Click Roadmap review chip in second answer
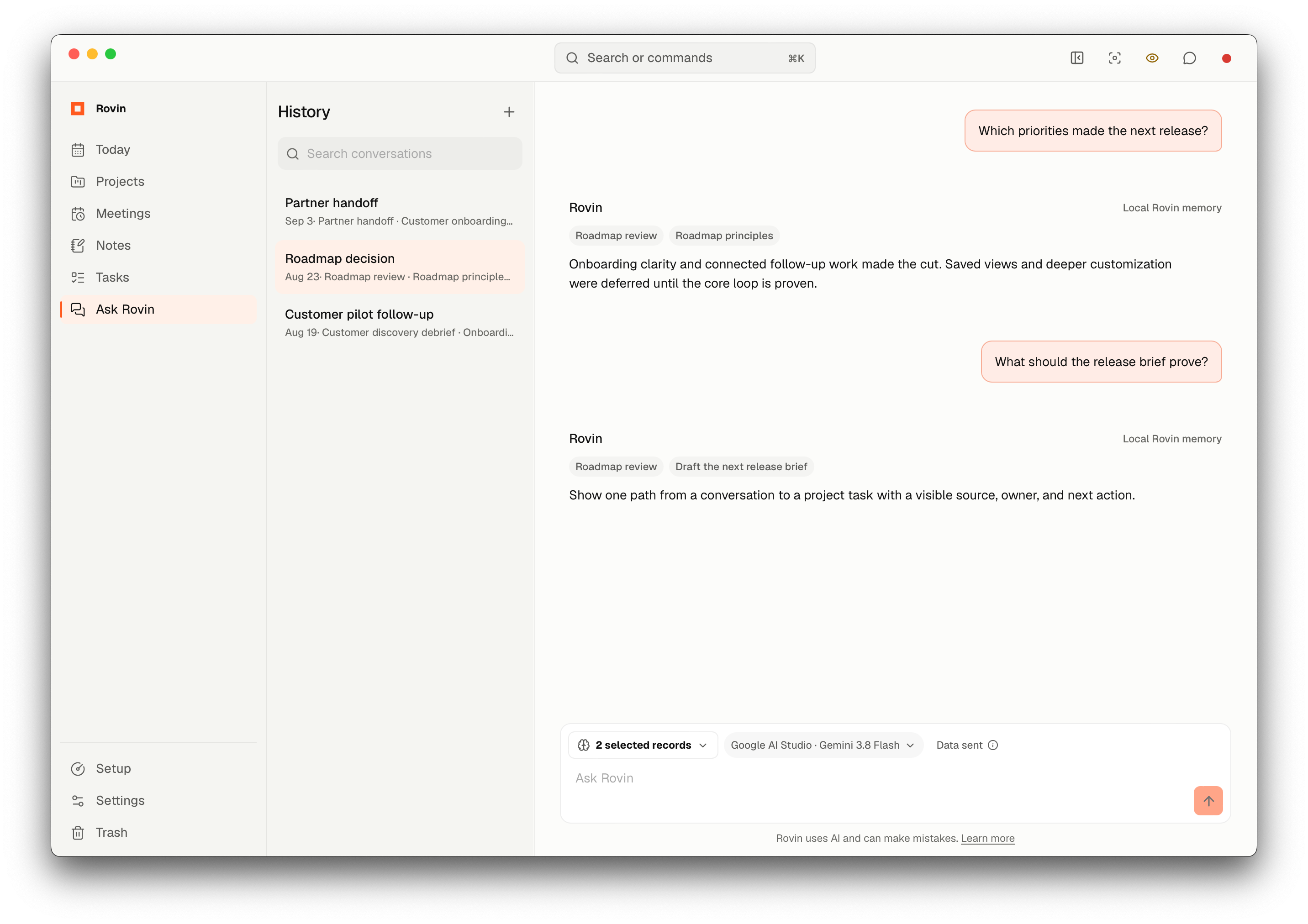 [x=616, y=467]
